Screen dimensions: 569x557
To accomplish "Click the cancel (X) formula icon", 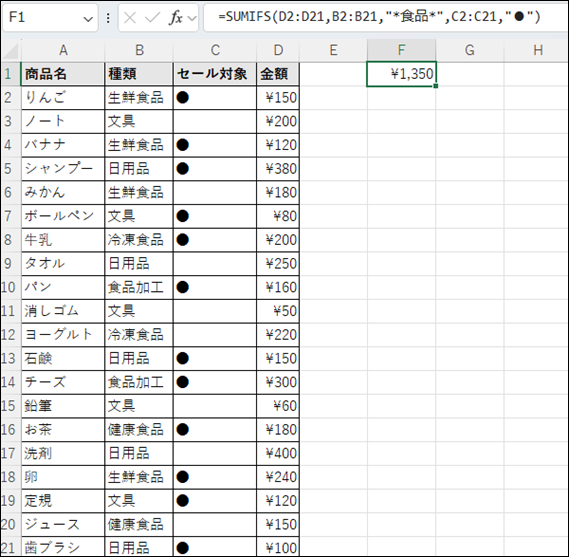I will pos(130,18).
